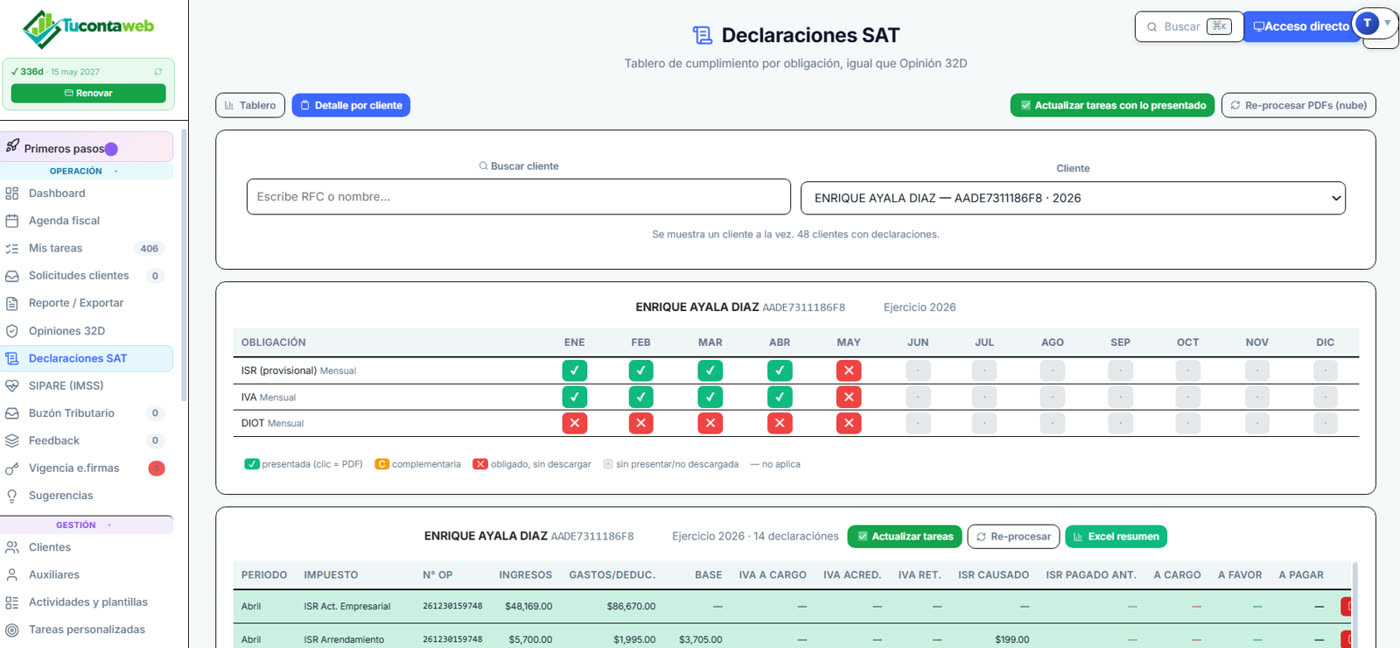The height and width of the screenshot is (648, 1400).
Task: Click the IVA December empty cell
Action: [1325, 397]
